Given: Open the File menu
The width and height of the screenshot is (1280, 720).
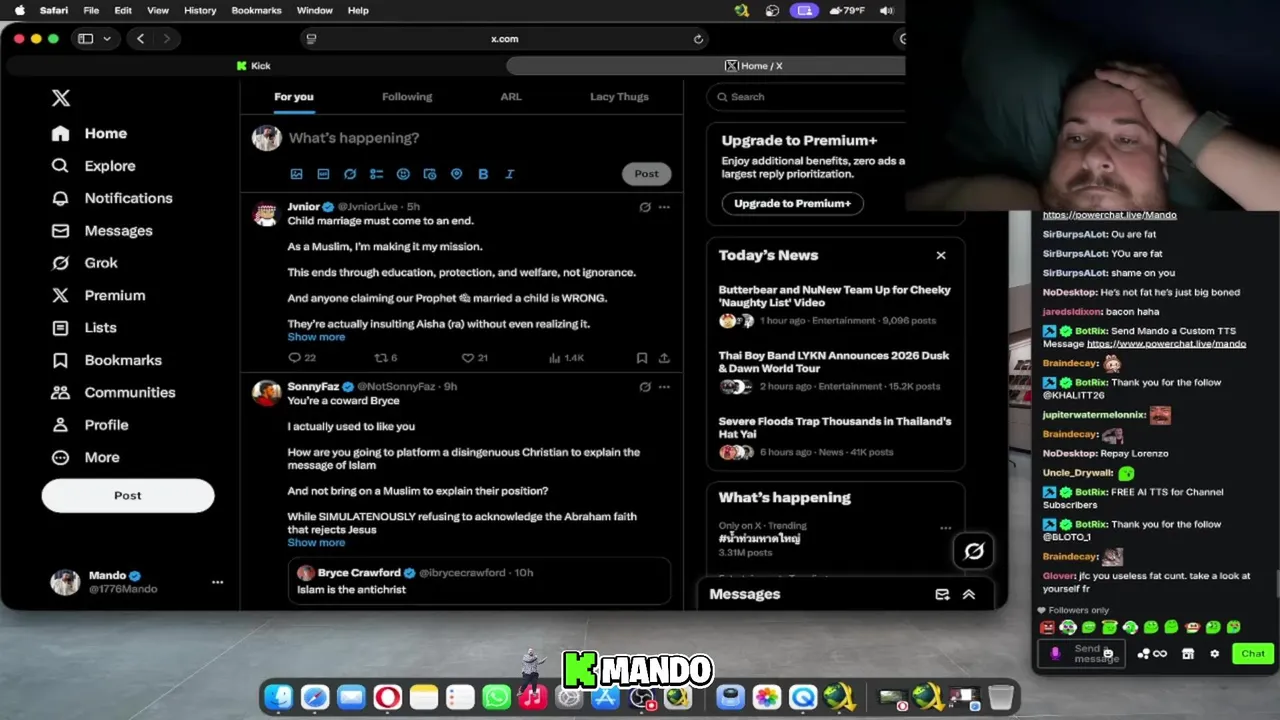Looking at the screenshot, I should coord(91,10).
